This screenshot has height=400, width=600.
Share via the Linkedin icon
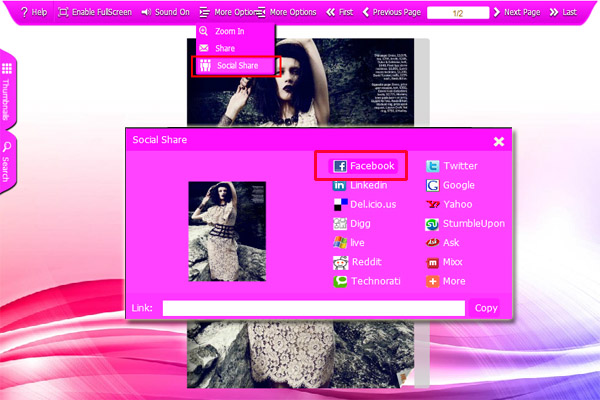pos(339,186)
